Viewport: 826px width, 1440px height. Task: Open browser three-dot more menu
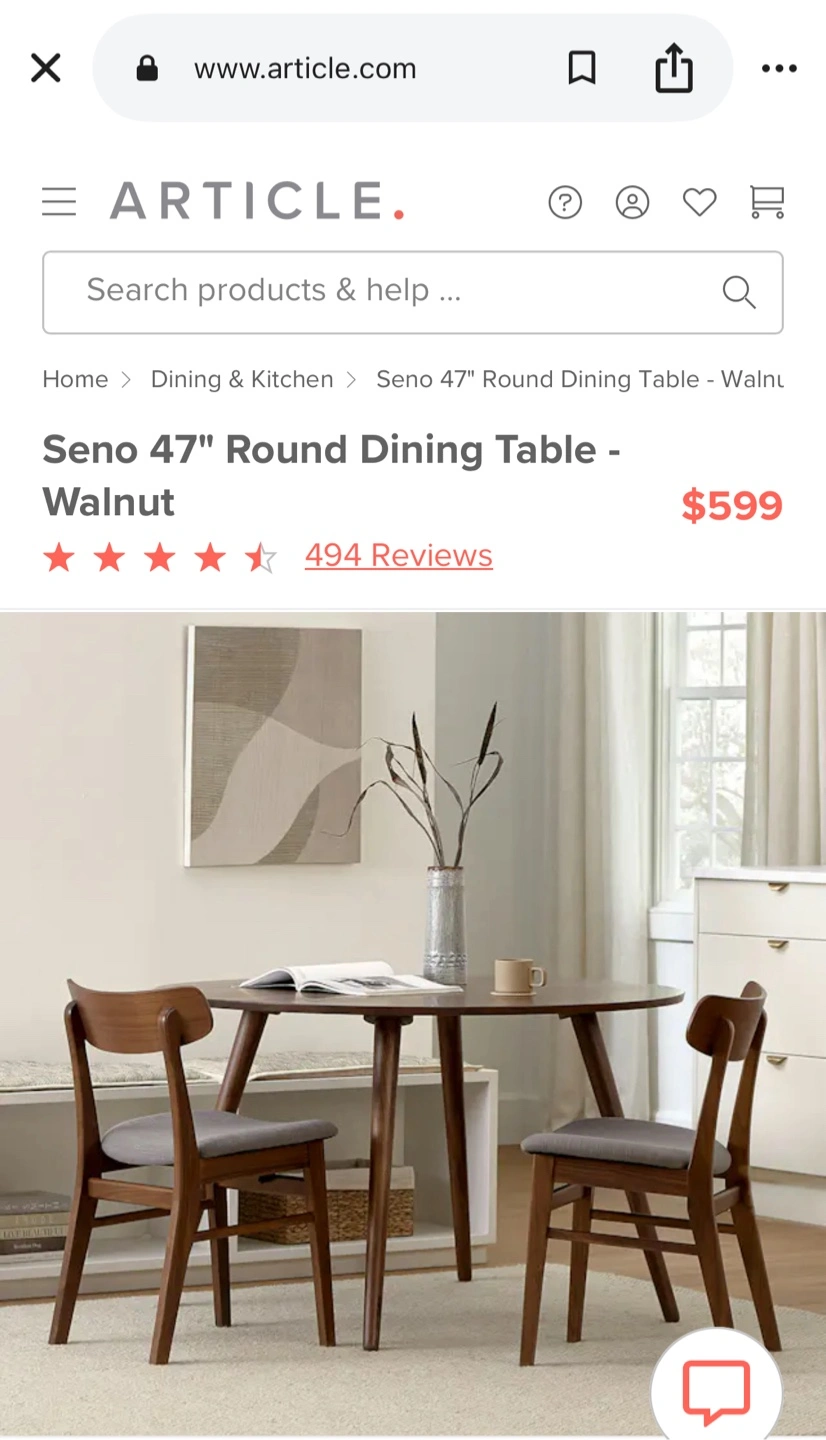(x=779, y=68)
